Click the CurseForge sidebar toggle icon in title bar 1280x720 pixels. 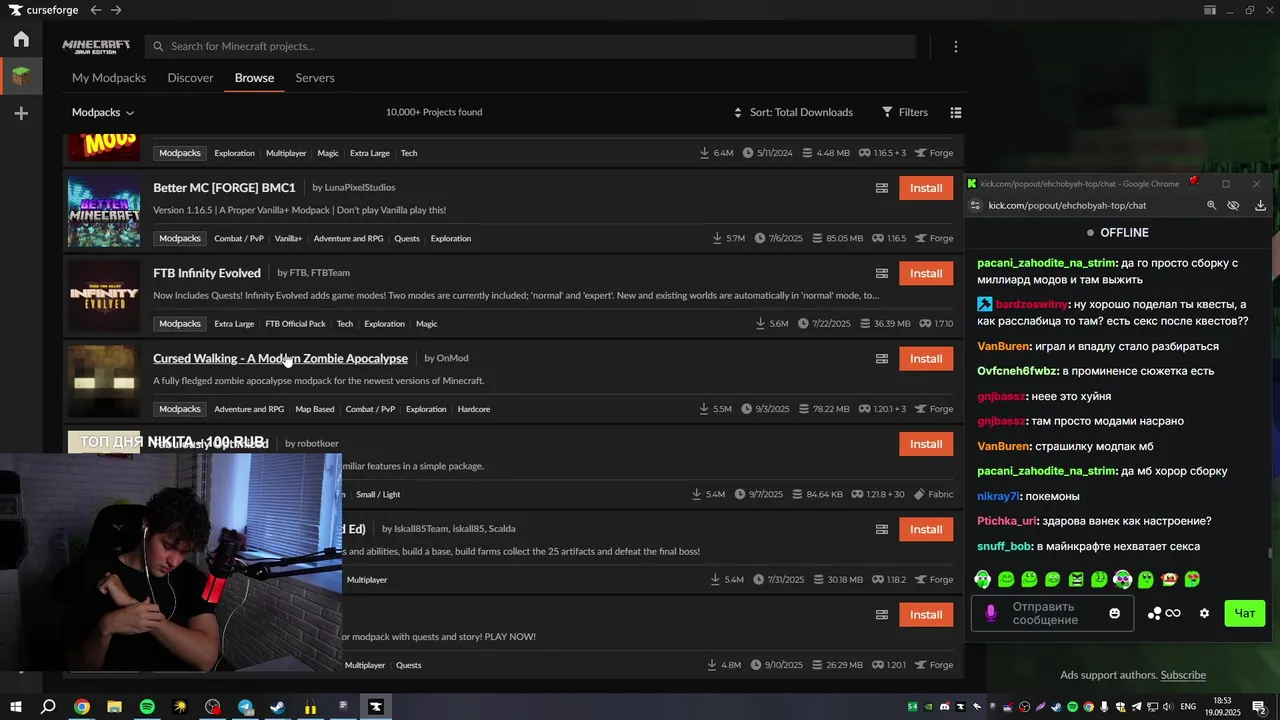[x=1210, y=10]
